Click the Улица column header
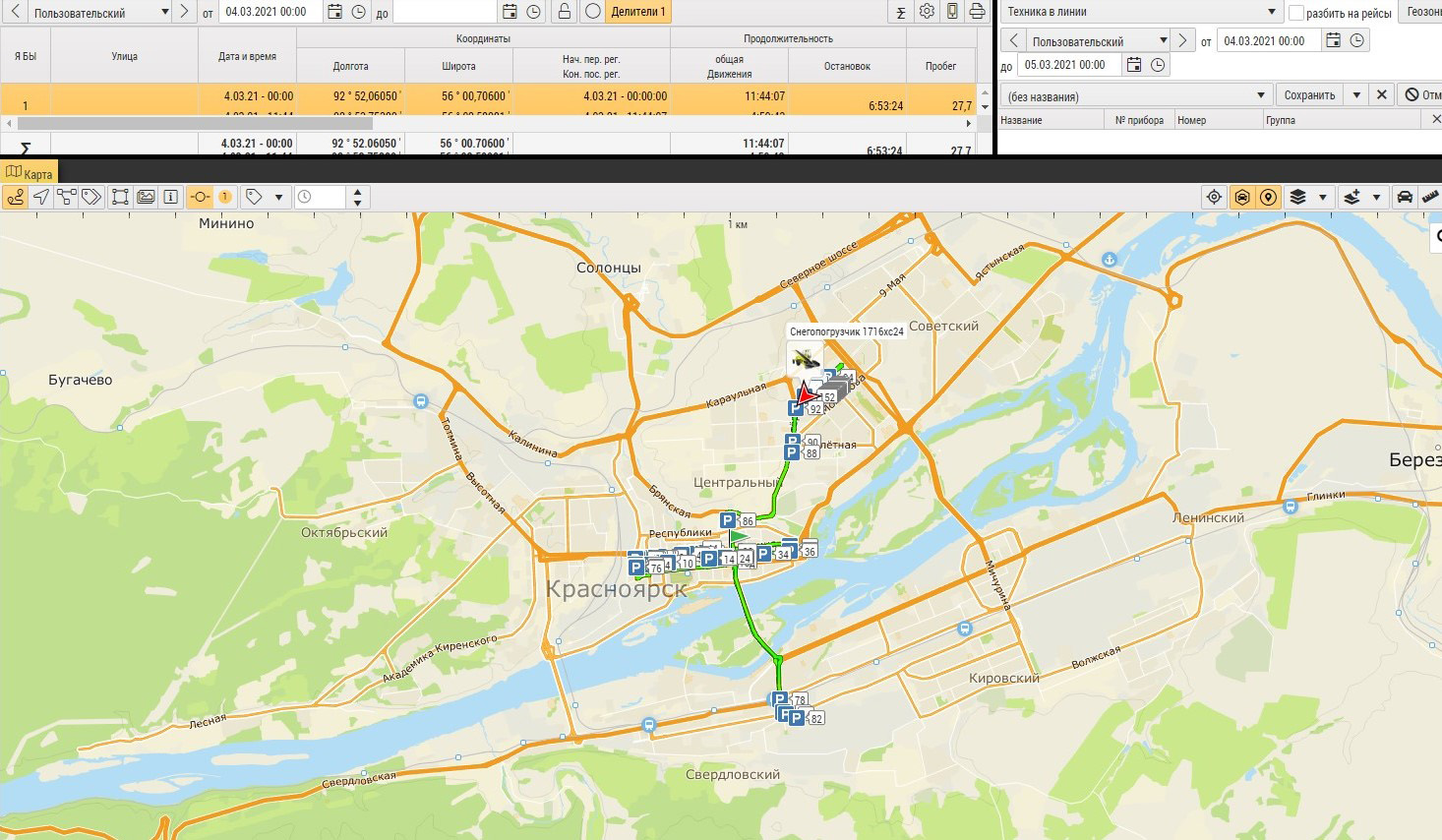 click(x=125, y=56)
